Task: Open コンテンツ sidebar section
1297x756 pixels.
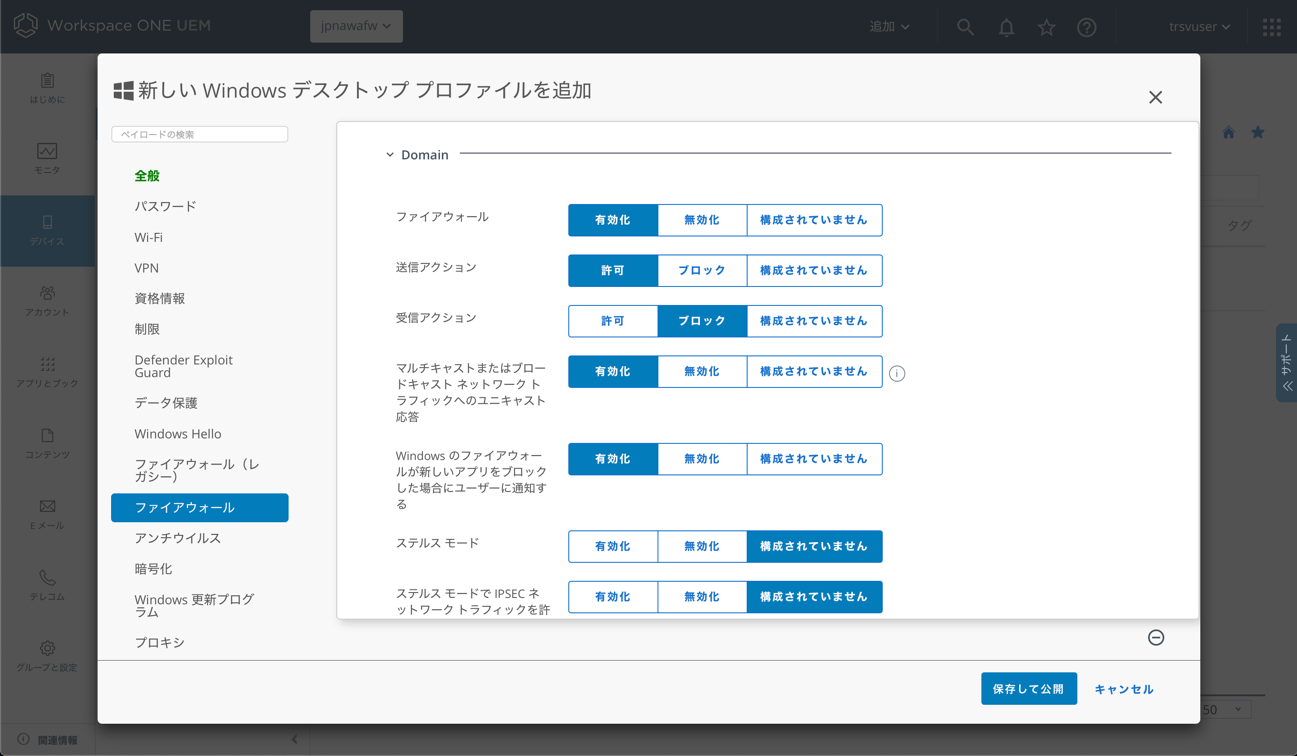Action: [47, 443]
